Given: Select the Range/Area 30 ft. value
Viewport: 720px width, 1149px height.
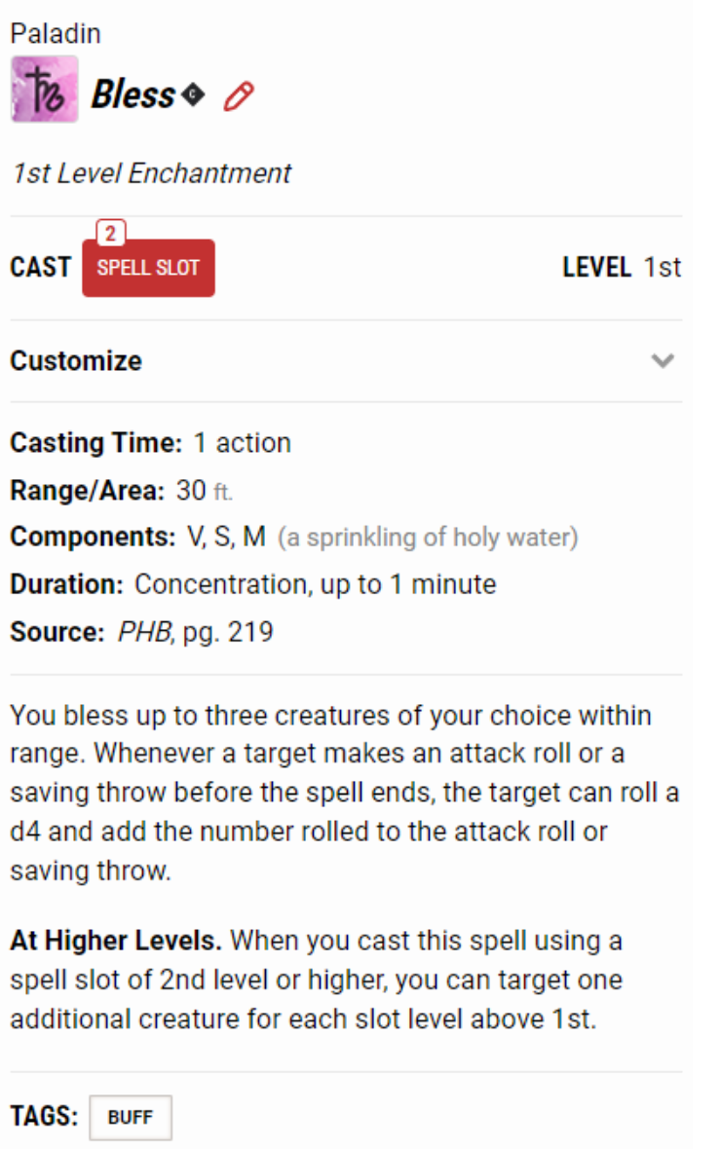Looking at the screenshot, I should pos(204,490).
